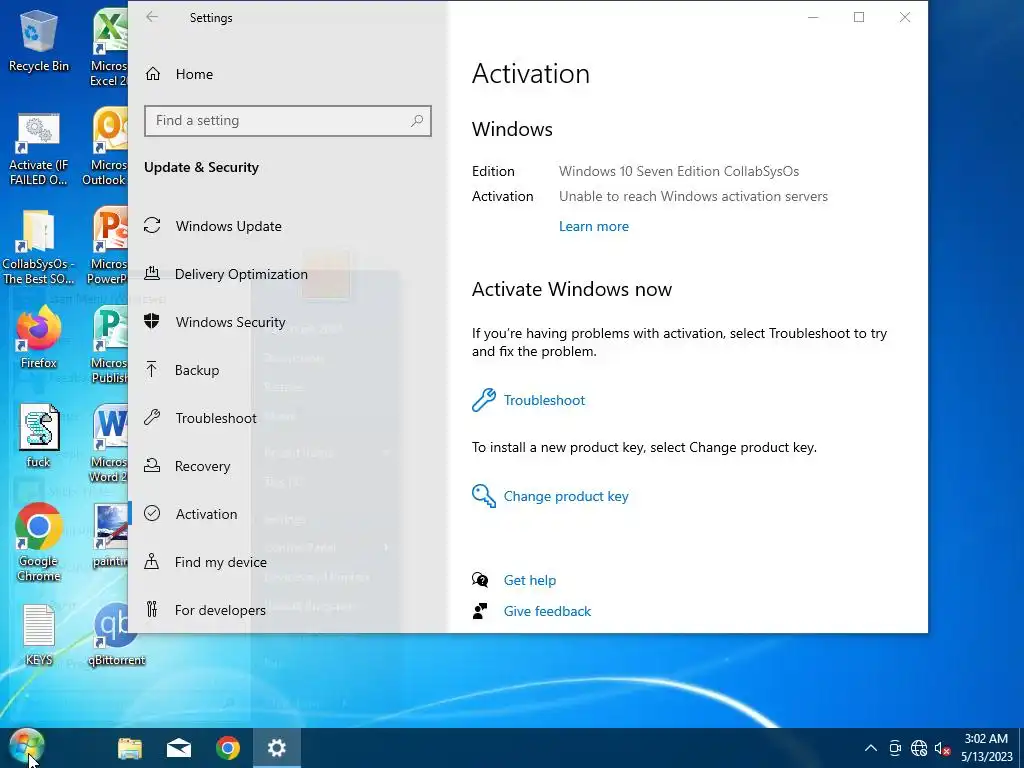Open Chrome from the taskbar
The image size is (1024, 768).
228,748
